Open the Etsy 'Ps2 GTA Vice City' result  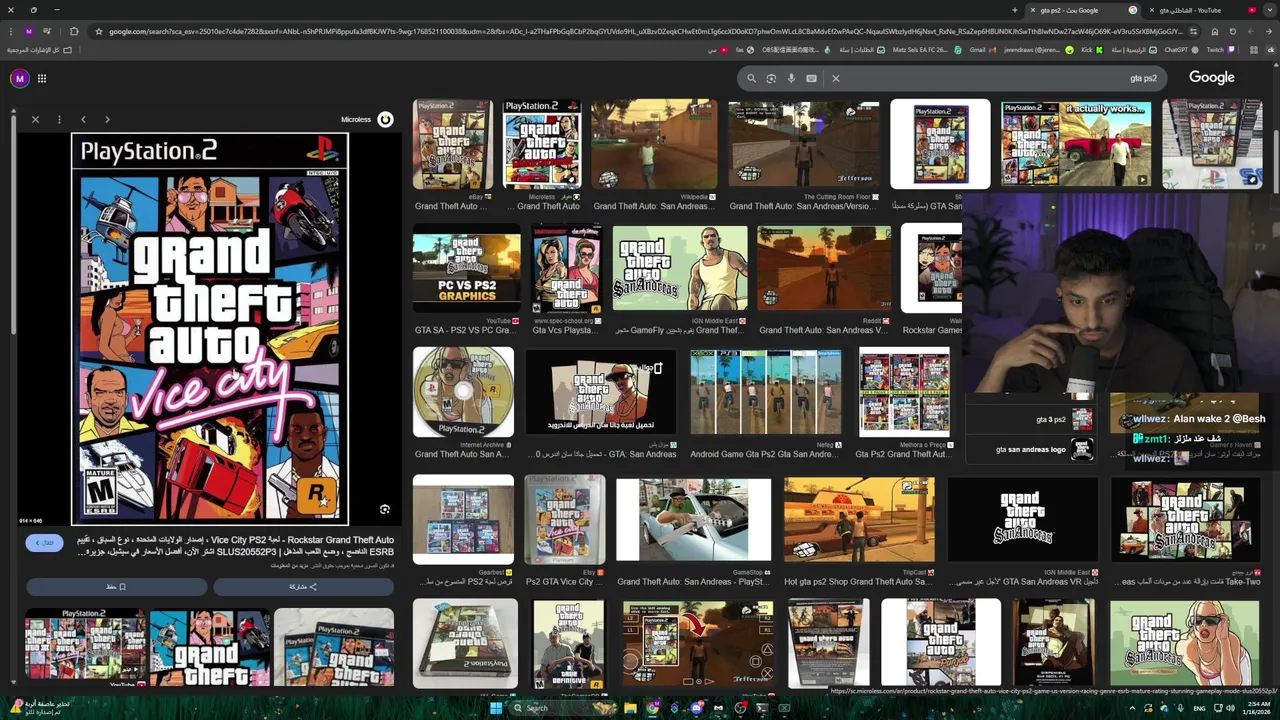(x=565, y=519)
